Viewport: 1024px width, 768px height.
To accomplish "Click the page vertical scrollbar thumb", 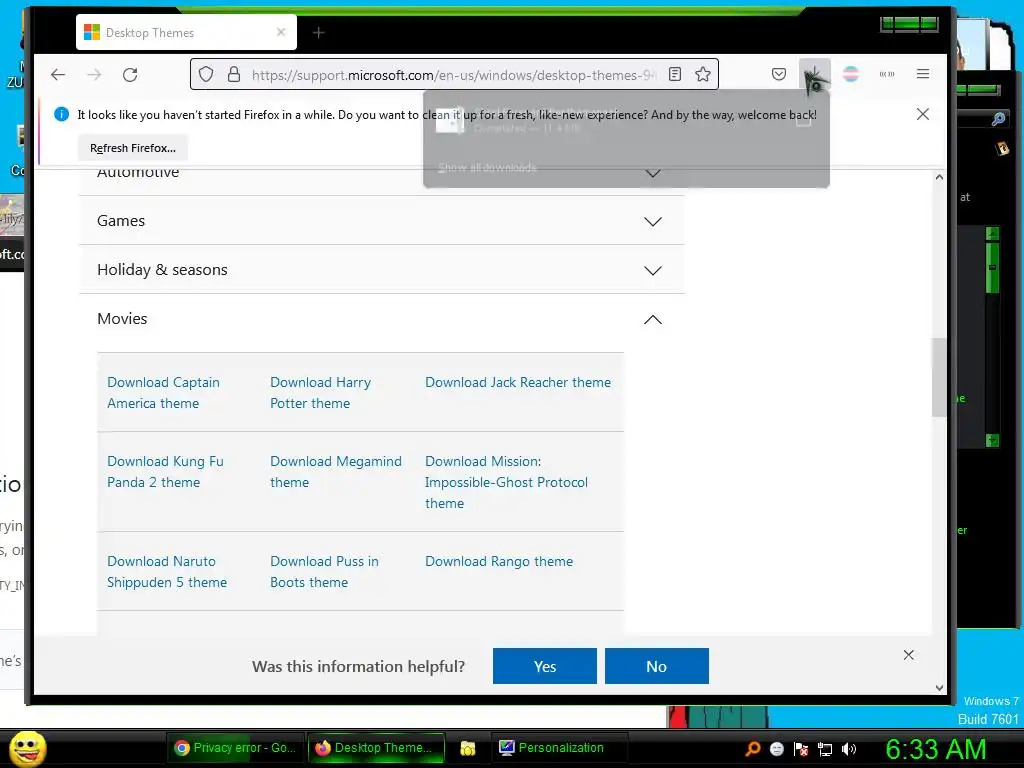I will point(938,377).
